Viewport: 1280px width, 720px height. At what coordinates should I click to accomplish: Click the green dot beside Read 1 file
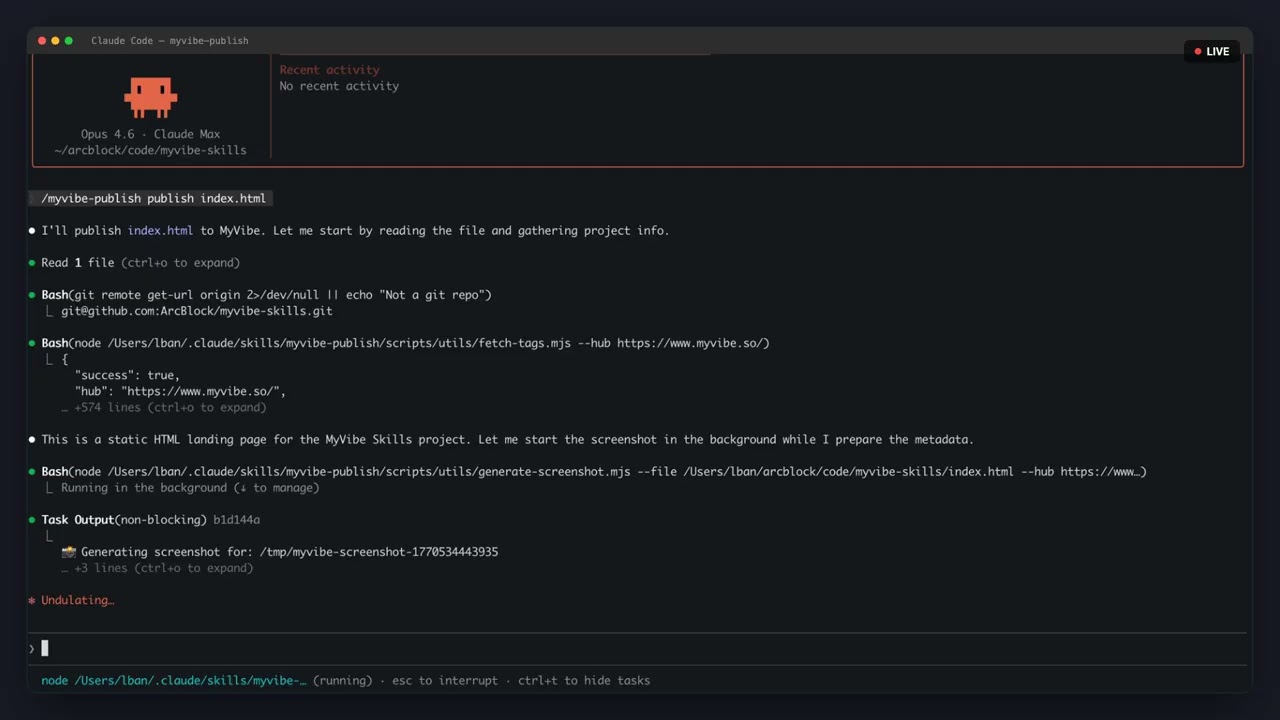click(32, 263)
